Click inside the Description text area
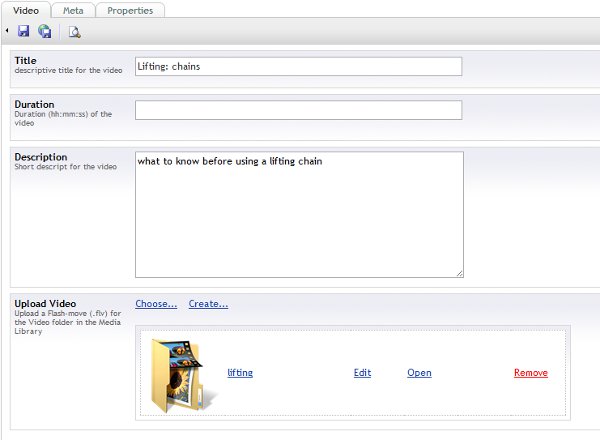The image size is (600, 440). click(299, 214)
